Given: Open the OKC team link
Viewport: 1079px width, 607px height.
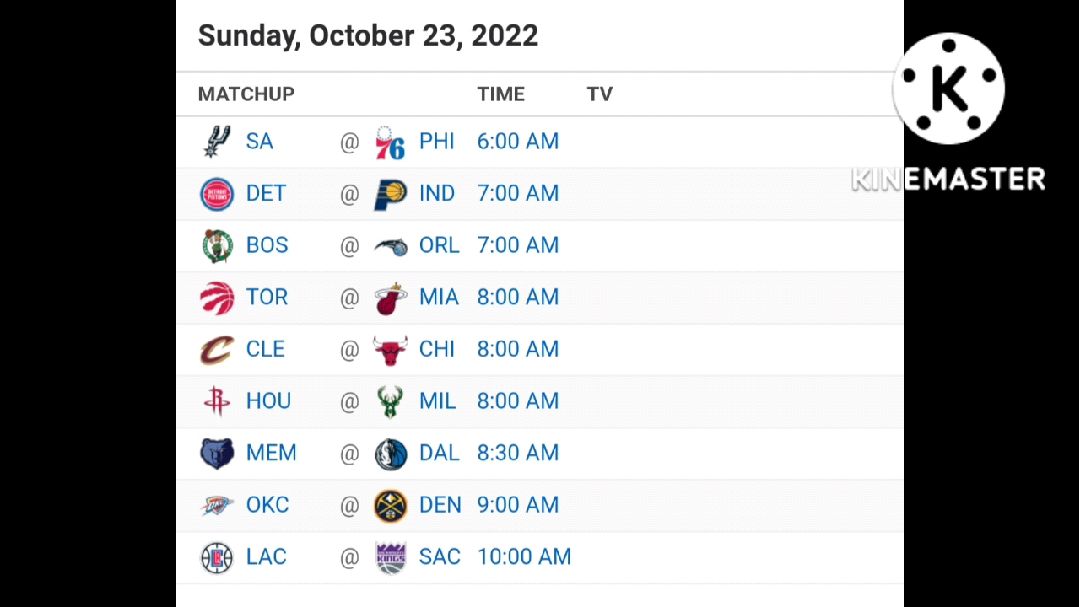Looking at the screenshot, I should 268,504.
